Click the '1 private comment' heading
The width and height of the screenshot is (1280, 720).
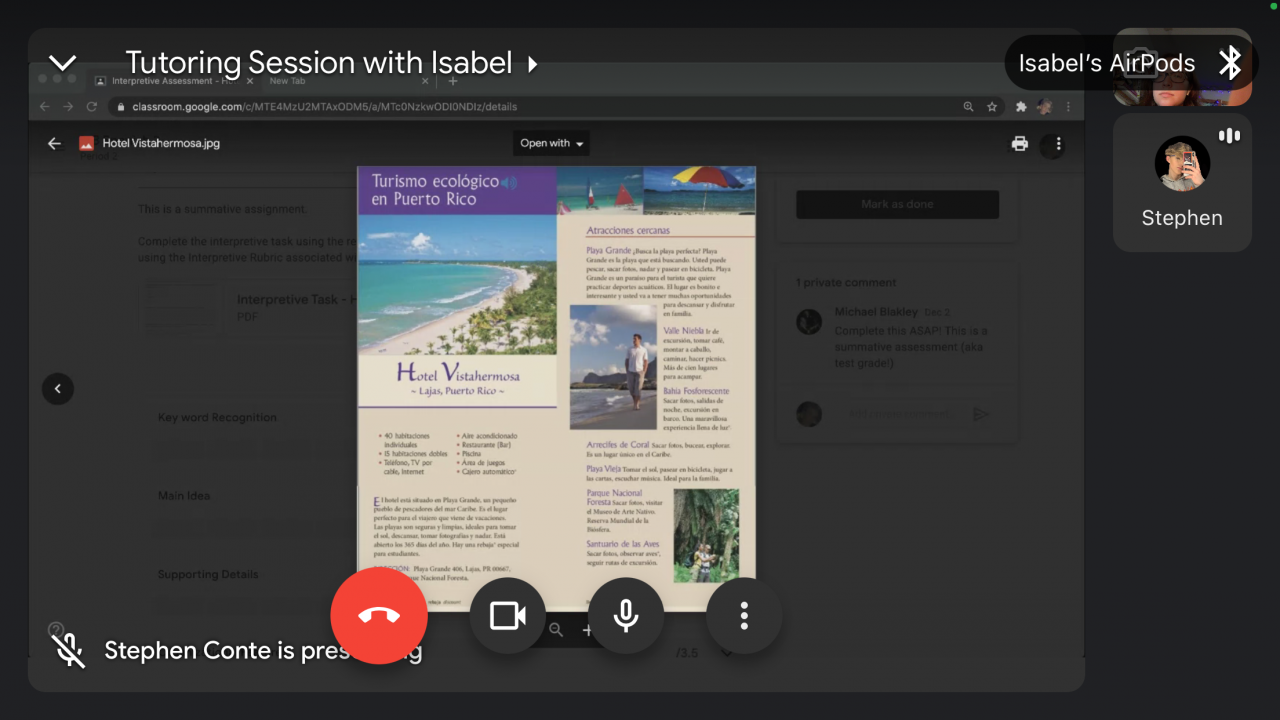coord(846,283)
